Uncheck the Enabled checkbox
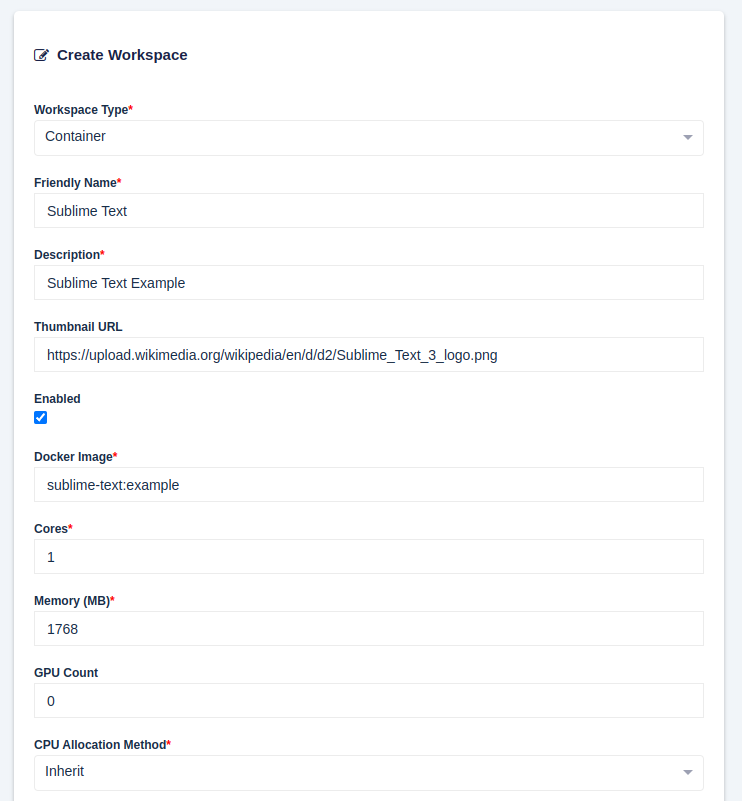This screenshot has height=801, width=742. (x=41, y=418)
